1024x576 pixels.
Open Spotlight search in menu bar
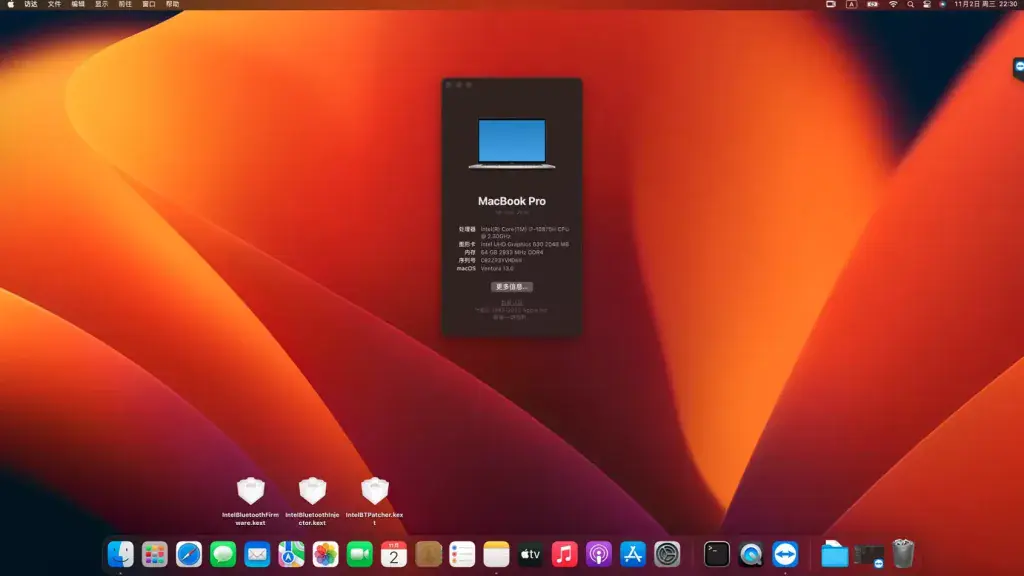(x=910, y=5)
